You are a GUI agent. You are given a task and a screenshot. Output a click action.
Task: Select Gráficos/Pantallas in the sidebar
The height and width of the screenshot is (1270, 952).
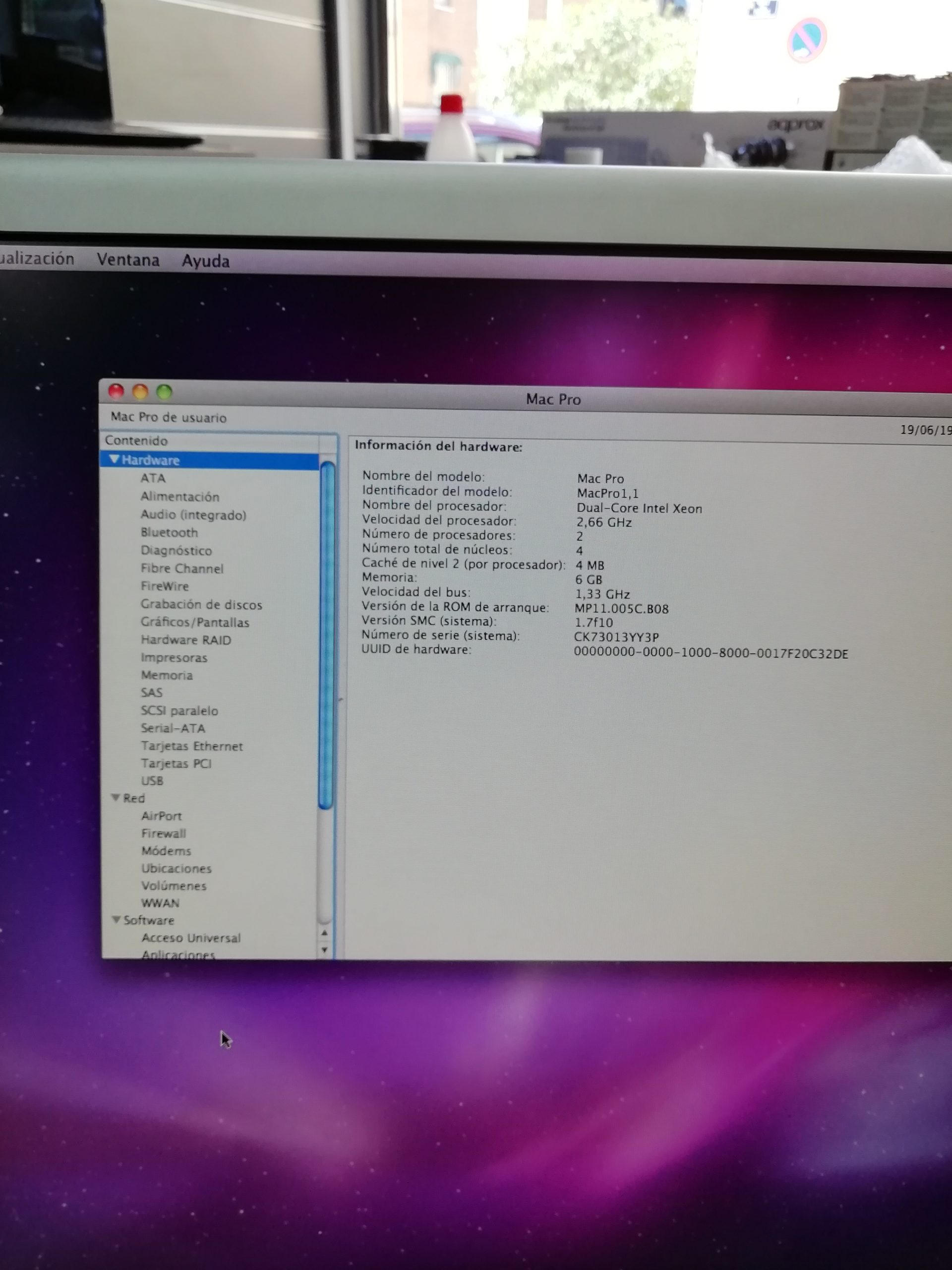(x=194, y=623)
